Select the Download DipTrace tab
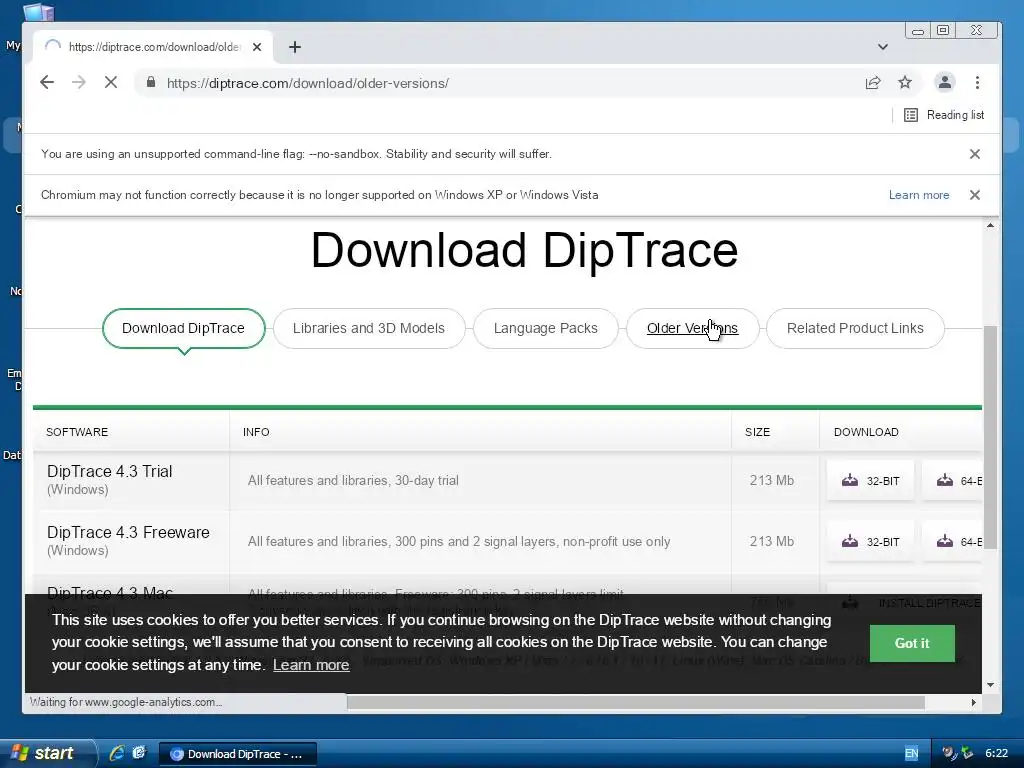1024x768 pixels. 184,328
